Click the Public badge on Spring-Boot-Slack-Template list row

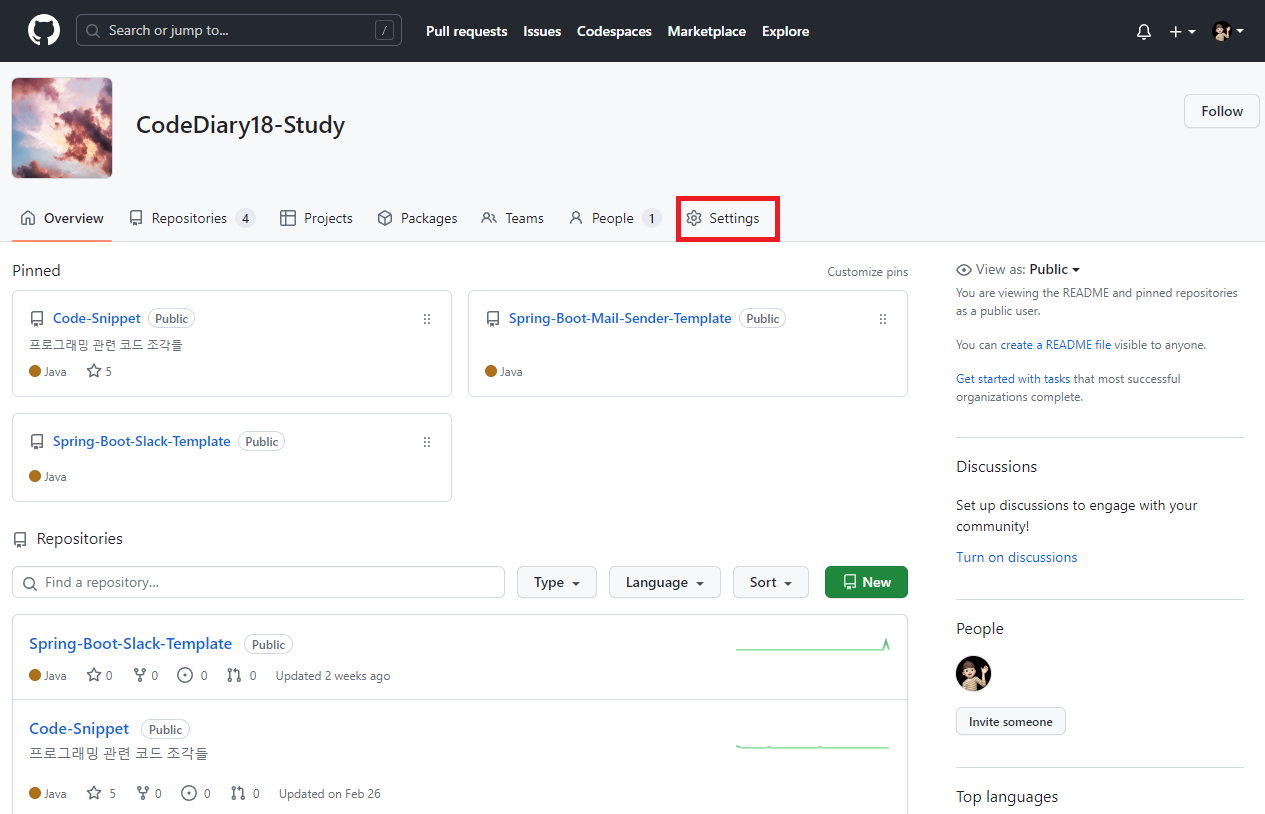(x=268, y=645)
